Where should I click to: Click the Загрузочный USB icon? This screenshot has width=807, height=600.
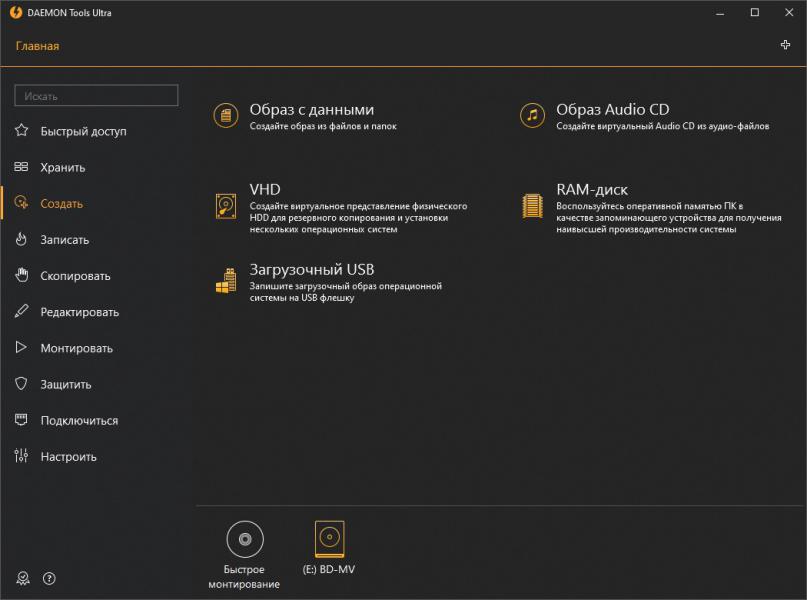point(226,282)
